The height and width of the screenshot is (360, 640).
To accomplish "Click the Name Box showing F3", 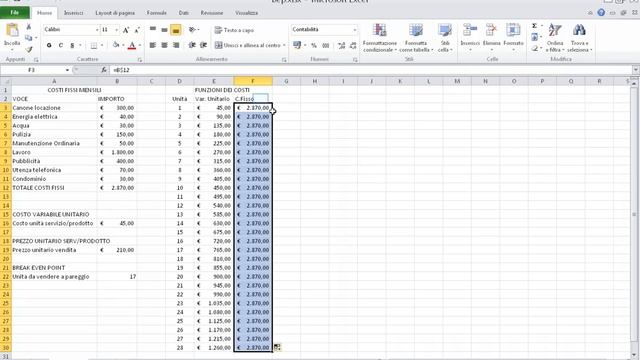I will point(31,70).
